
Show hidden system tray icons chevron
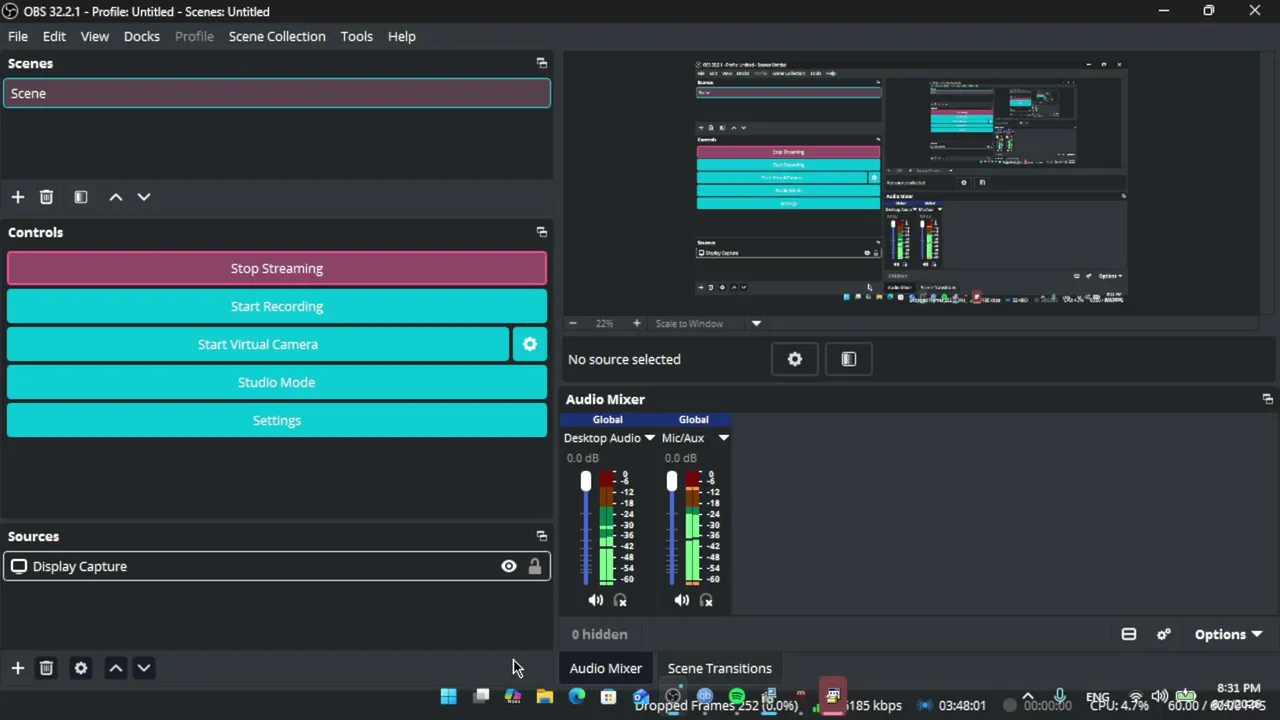tap(1028, 696)
